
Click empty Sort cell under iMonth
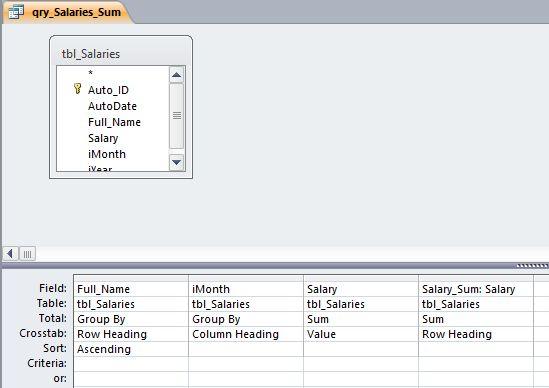[246, 349]
